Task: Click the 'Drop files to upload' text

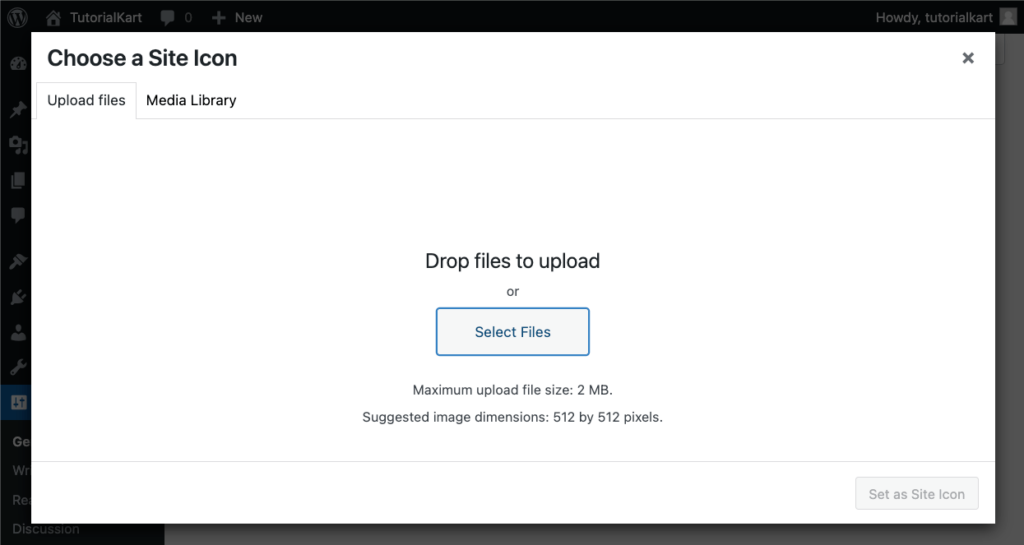Action: pos(513,261)
